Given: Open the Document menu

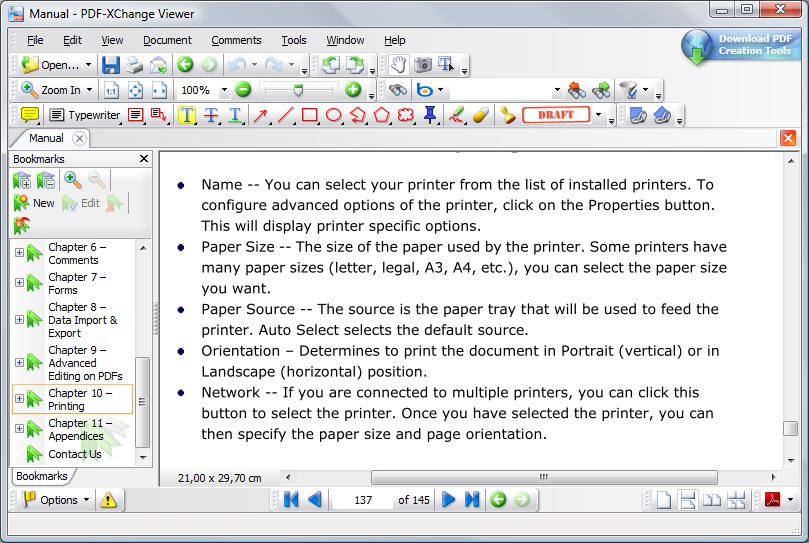Looking at the screenshot, I should coord(167,40).
